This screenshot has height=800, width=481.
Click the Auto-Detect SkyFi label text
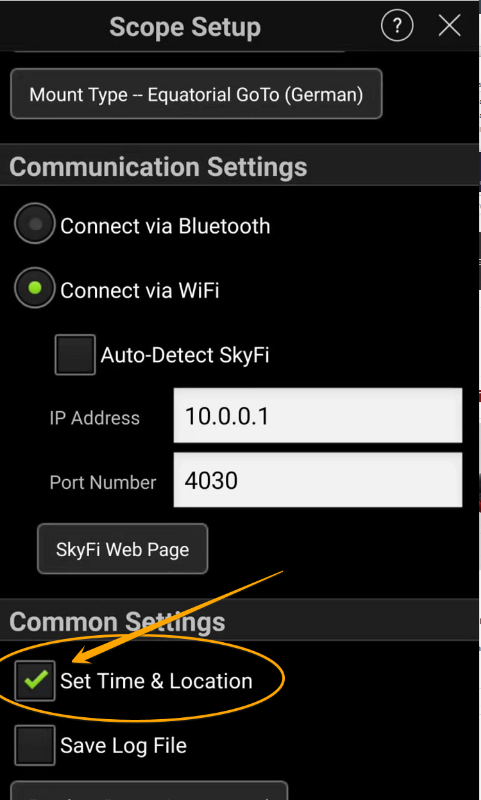click(185, 355)
